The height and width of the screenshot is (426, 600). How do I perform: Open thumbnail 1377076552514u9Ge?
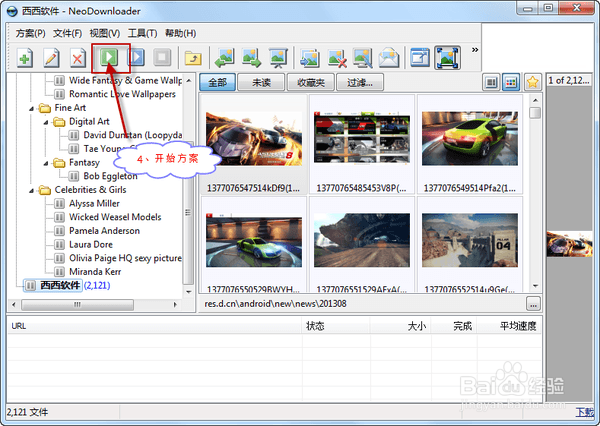point(470,240)
